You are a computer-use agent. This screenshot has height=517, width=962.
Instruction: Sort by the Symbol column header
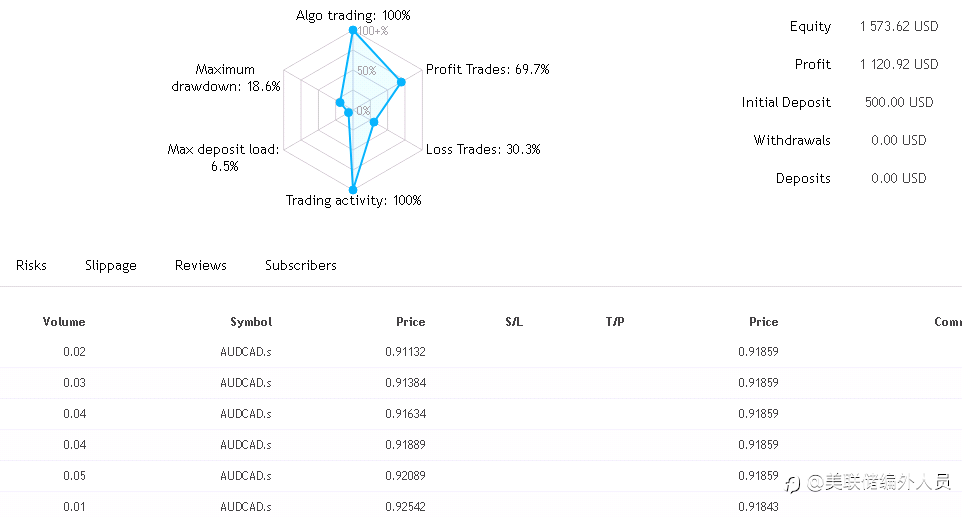pyautogui.click(x=251, y=322)
